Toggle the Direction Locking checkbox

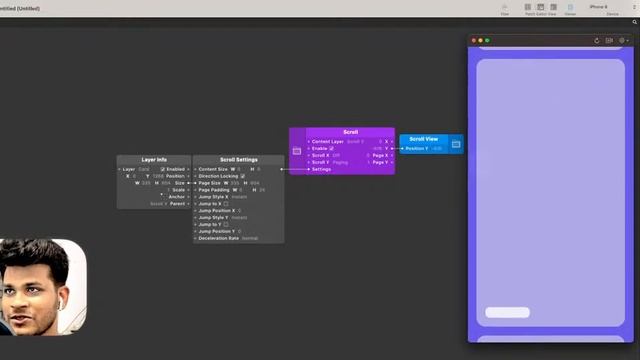242,176
